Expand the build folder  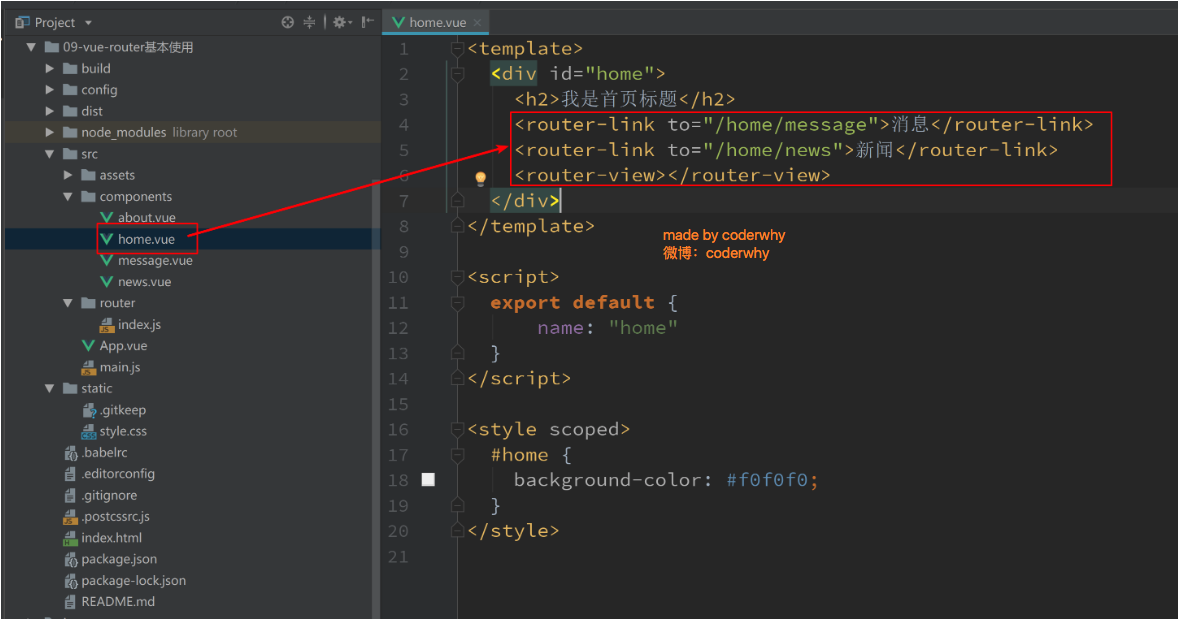(50, 68)
